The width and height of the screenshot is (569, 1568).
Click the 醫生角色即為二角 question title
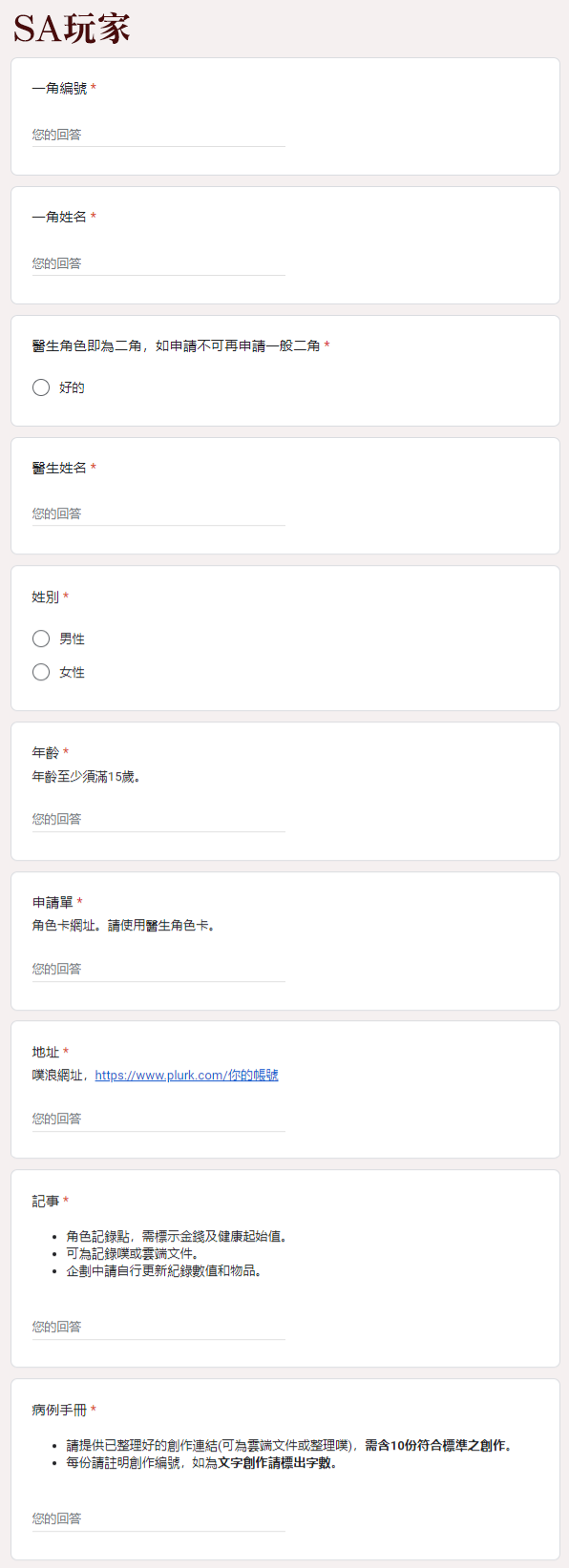177,345
